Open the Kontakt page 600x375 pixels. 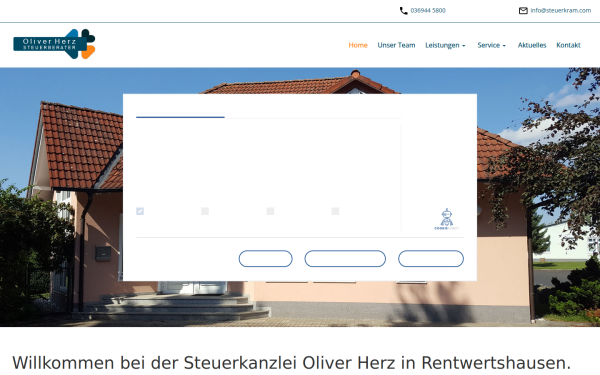click(x=568, y=45)
